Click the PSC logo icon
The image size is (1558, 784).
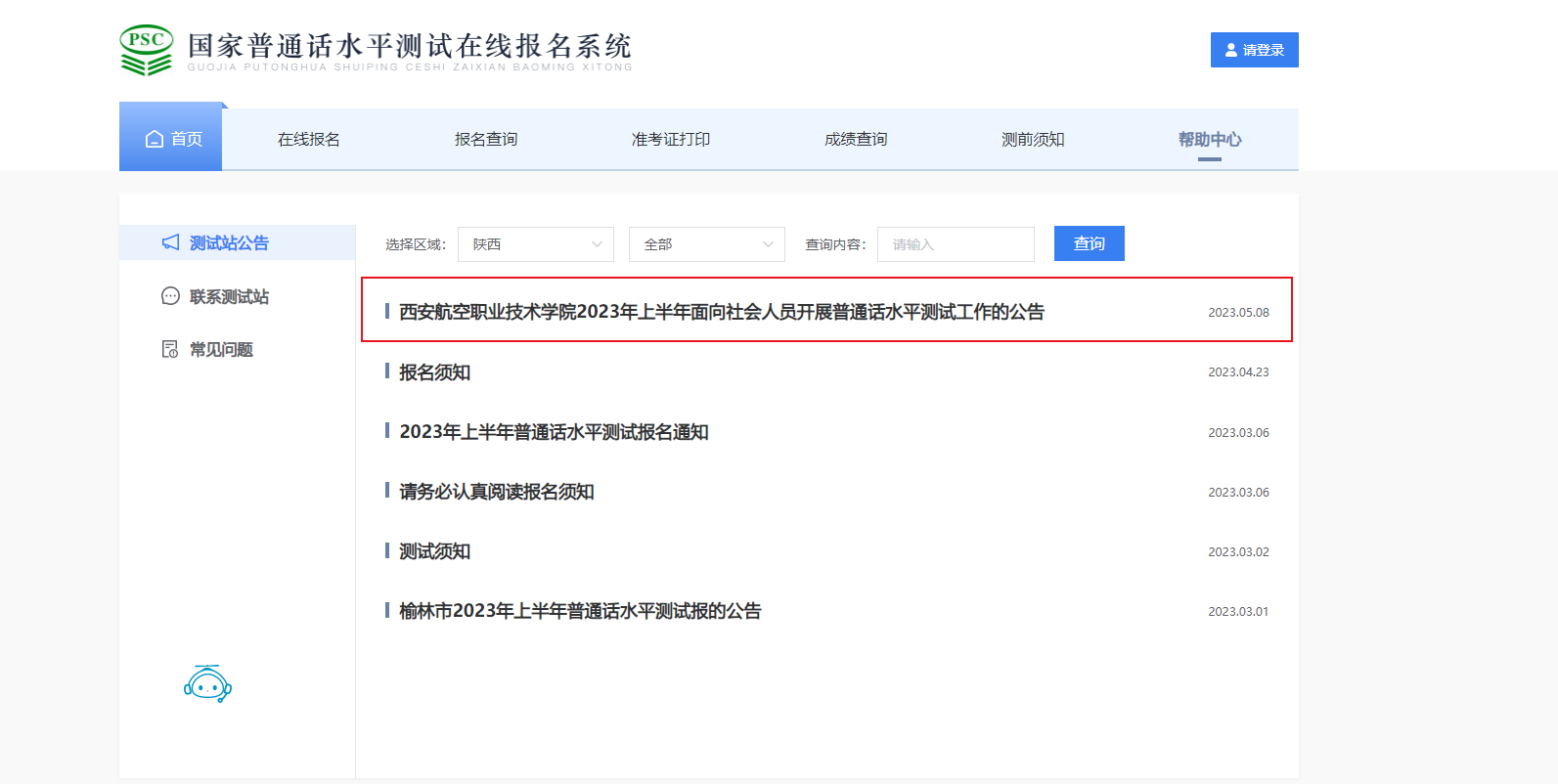coord(146,50)
